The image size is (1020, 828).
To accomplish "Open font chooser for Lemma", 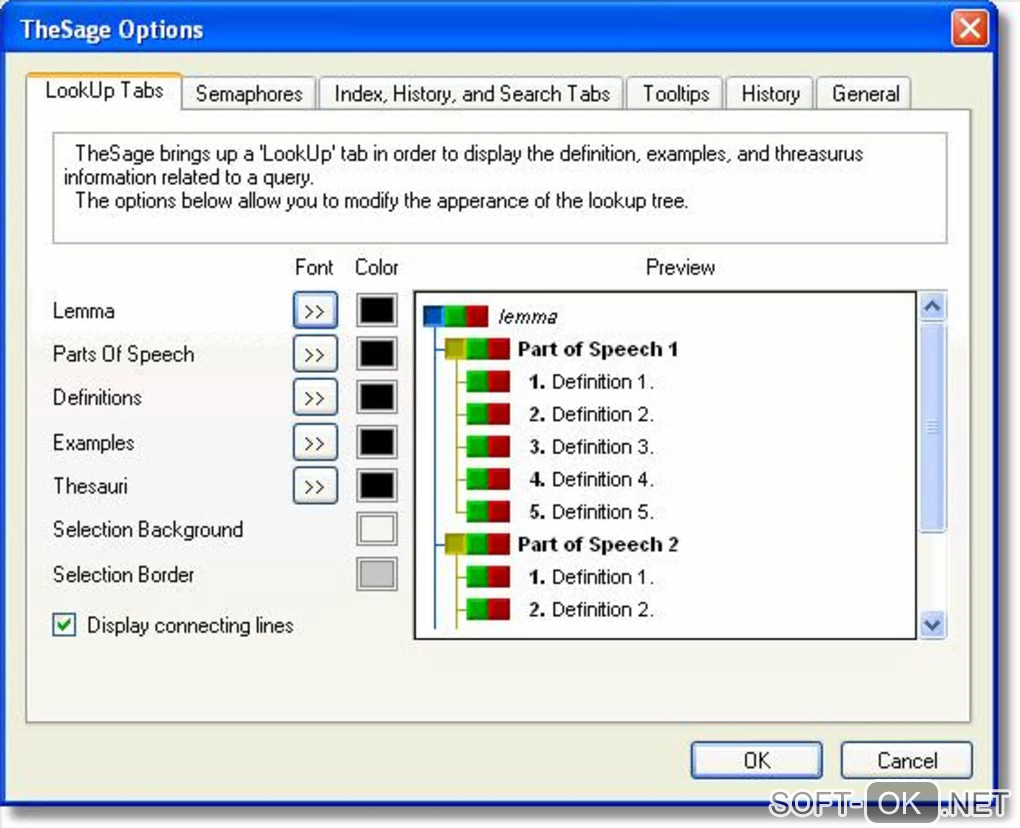I will [x=315, y=310].
